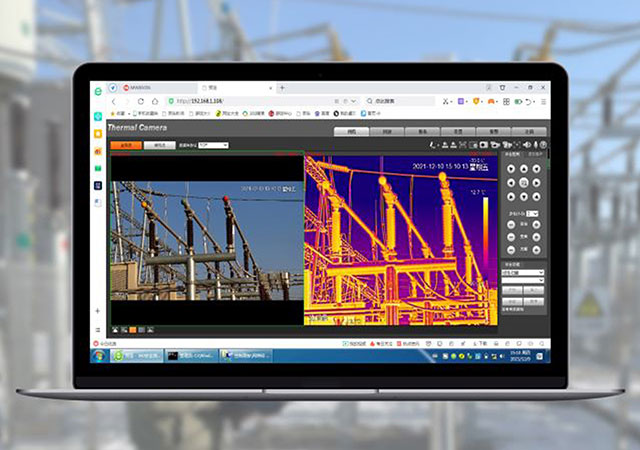The width and height of the screenshot is (640, 450).
Task: Click the browser back arrow
Action: tap(114, 101)
